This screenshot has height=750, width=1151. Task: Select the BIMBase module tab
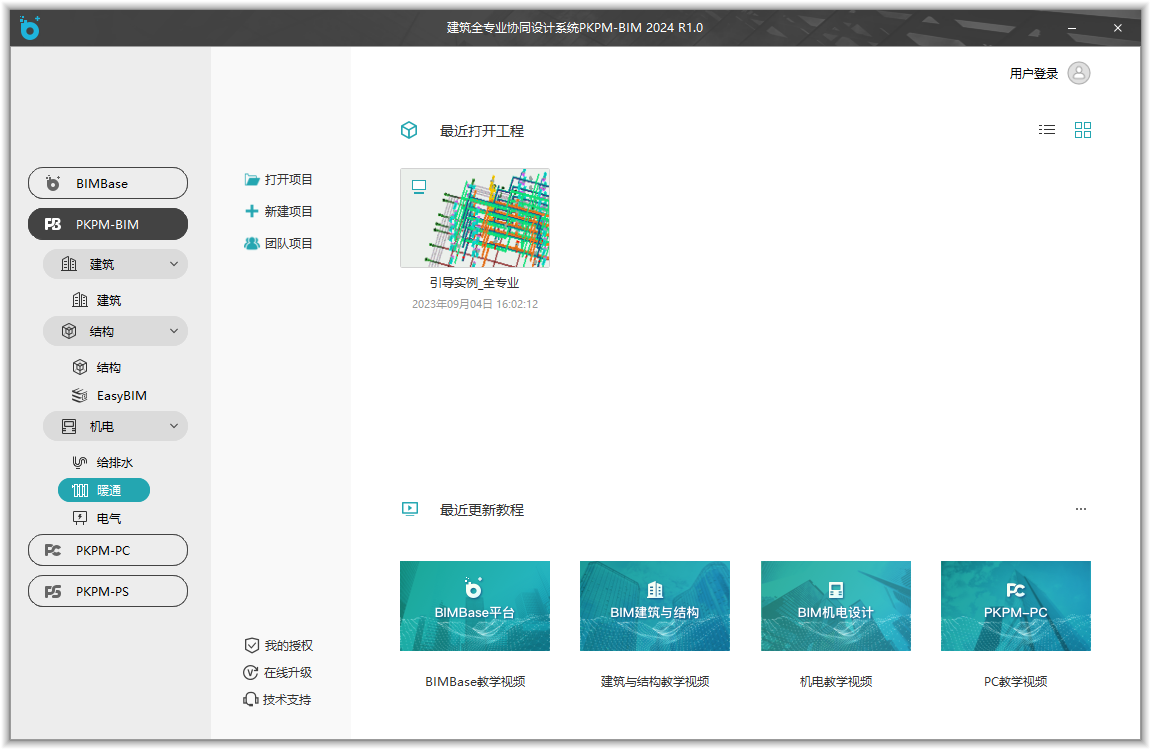pyautogui.click(x=108, y=184)
